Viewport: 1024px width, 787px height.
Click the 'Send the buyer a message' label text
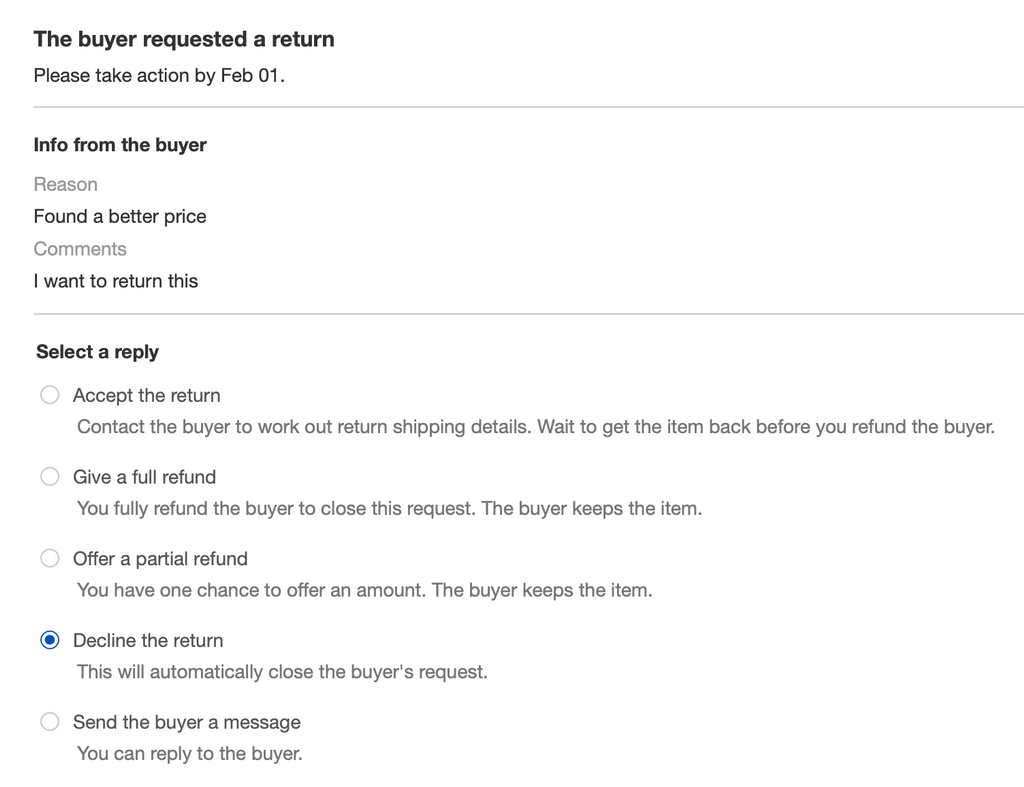click(x=186, y=722)
